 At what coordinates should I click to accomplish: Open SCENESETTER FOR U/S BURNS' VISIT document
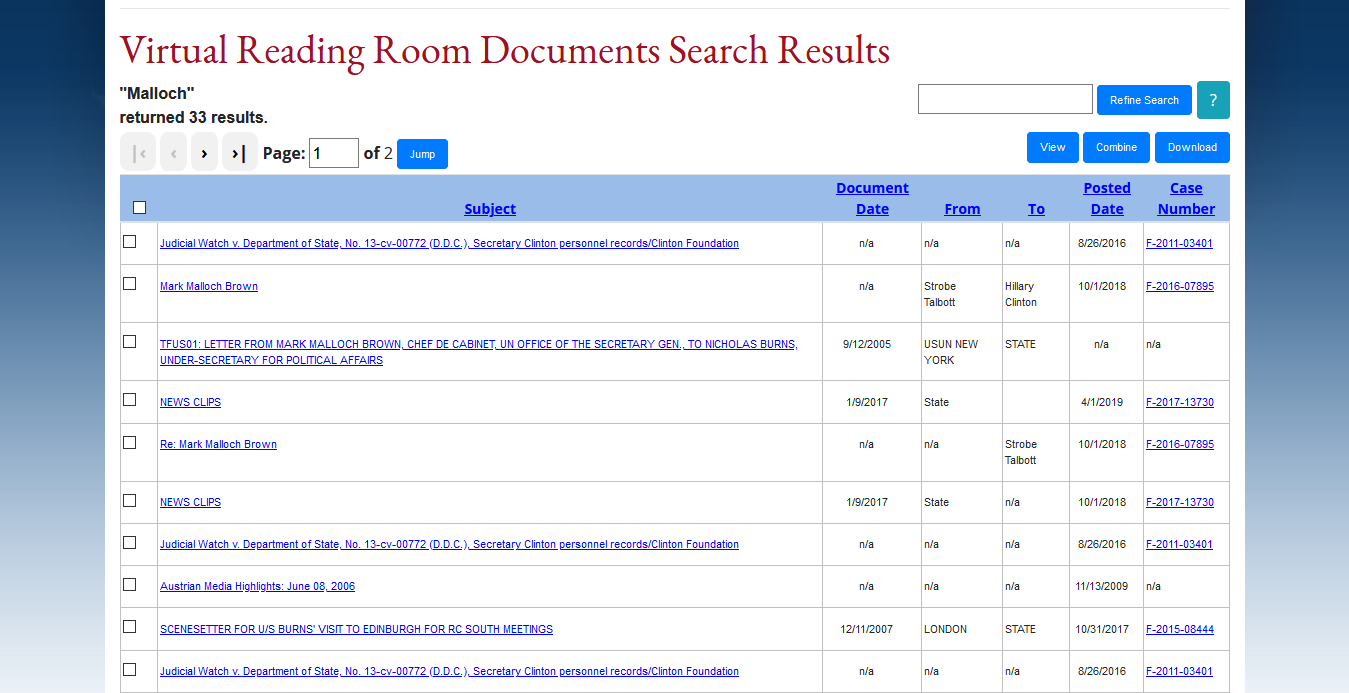coord(356,629)
